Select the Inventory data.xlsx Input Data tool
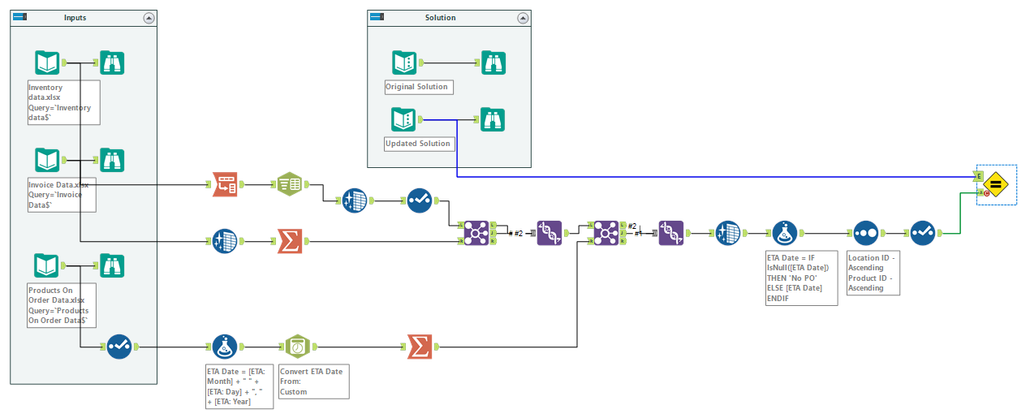Viewport: 1030px width, 418px height. (47, 63)
